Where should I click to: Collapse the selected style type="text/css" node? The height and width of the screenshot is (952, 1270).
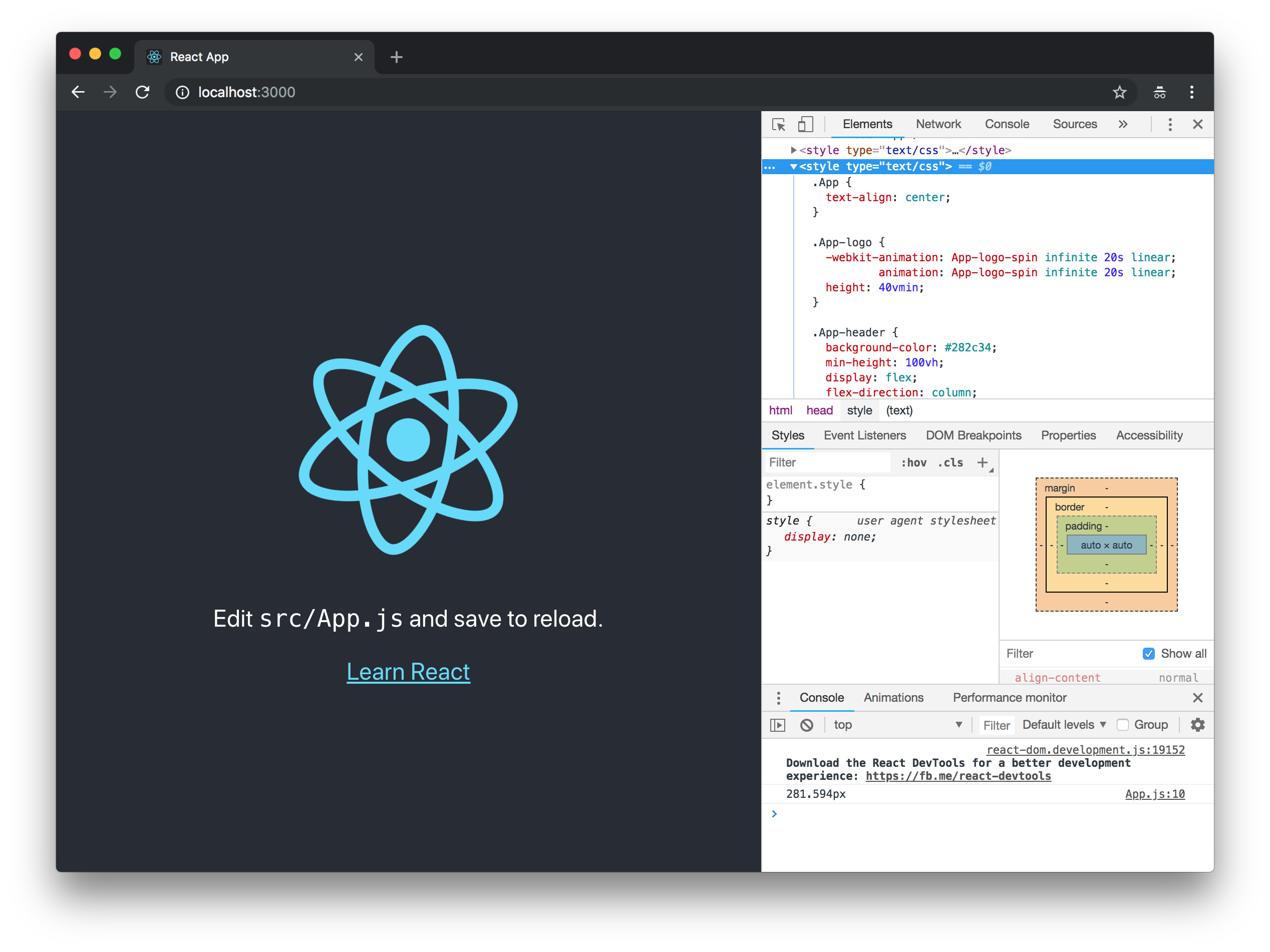793,166
